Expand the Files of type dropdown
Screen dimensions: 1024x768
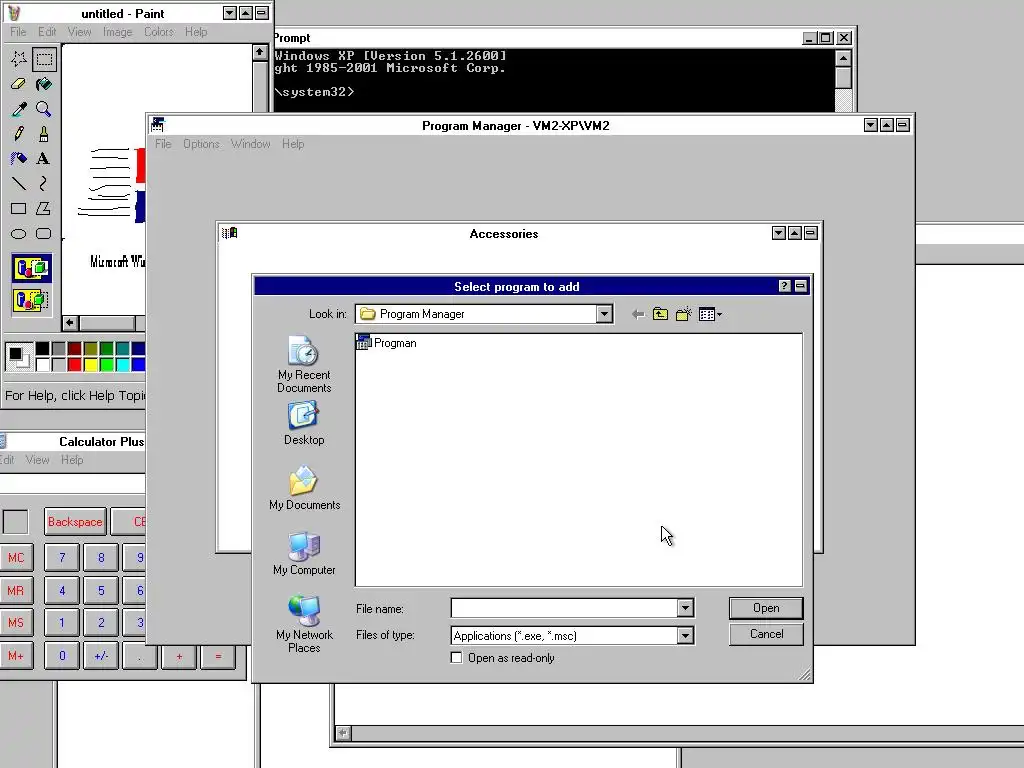[x=684, y=635]
